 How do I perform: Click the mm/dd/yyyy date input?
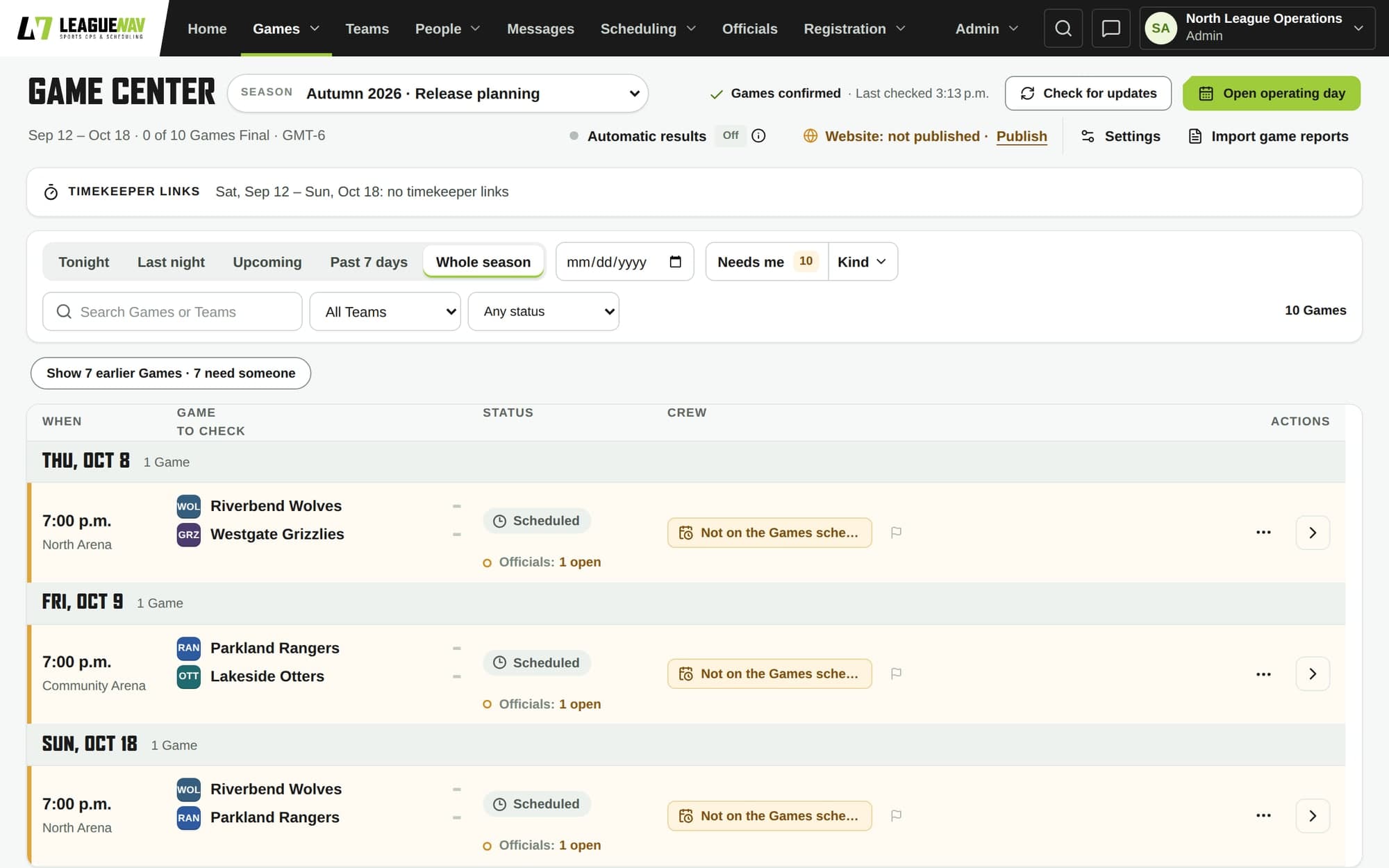[x=624, y=262]
